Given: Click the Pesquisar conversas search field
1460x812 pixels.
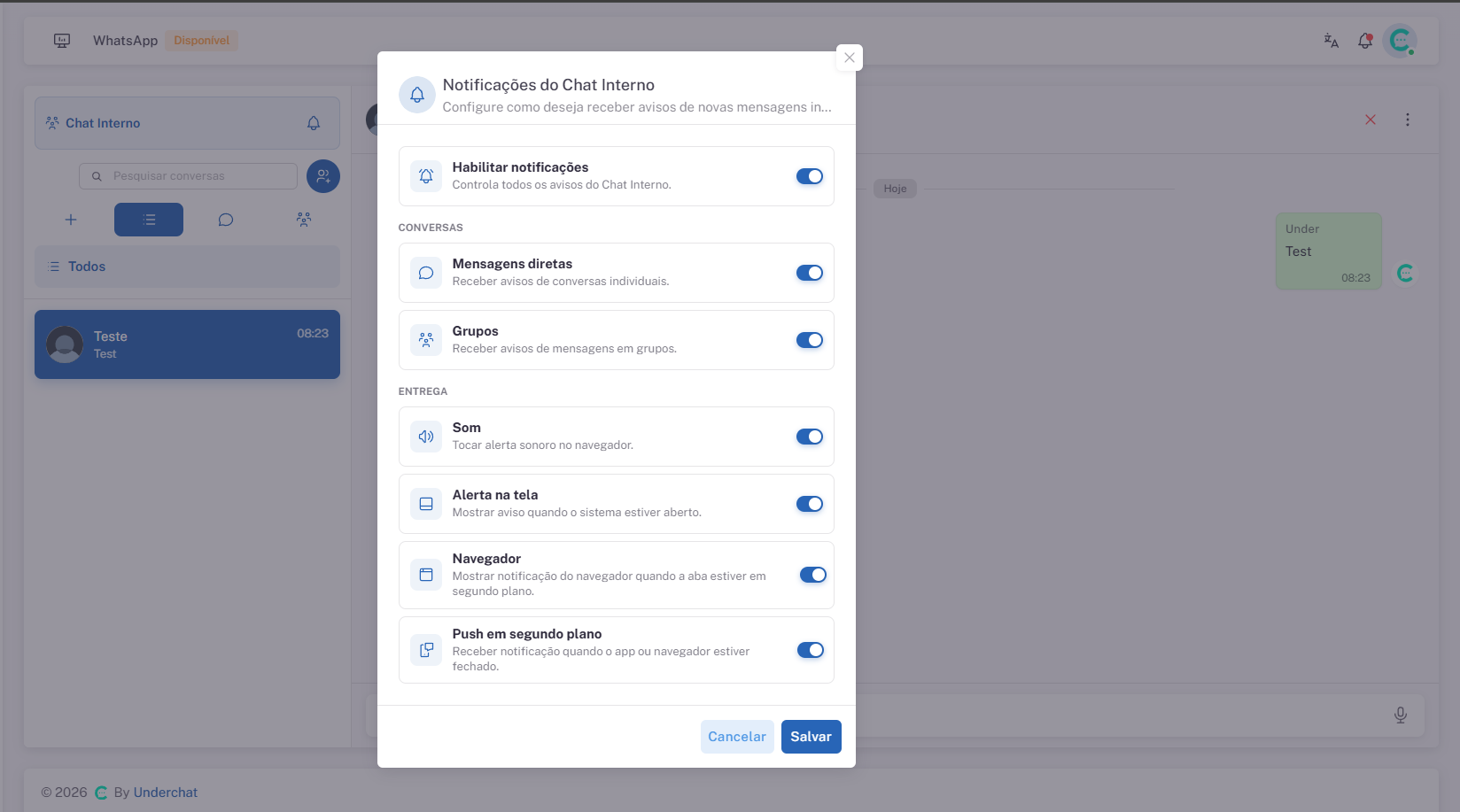Looking at the screenshot, I should (x=188, y=176).
